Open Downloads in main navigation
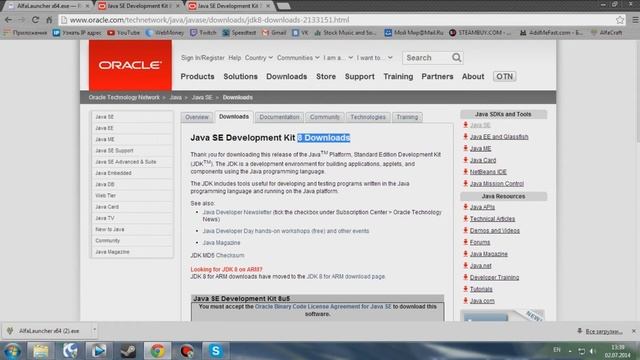Viewport: 640px width, 360px height. tap(287, 76)
